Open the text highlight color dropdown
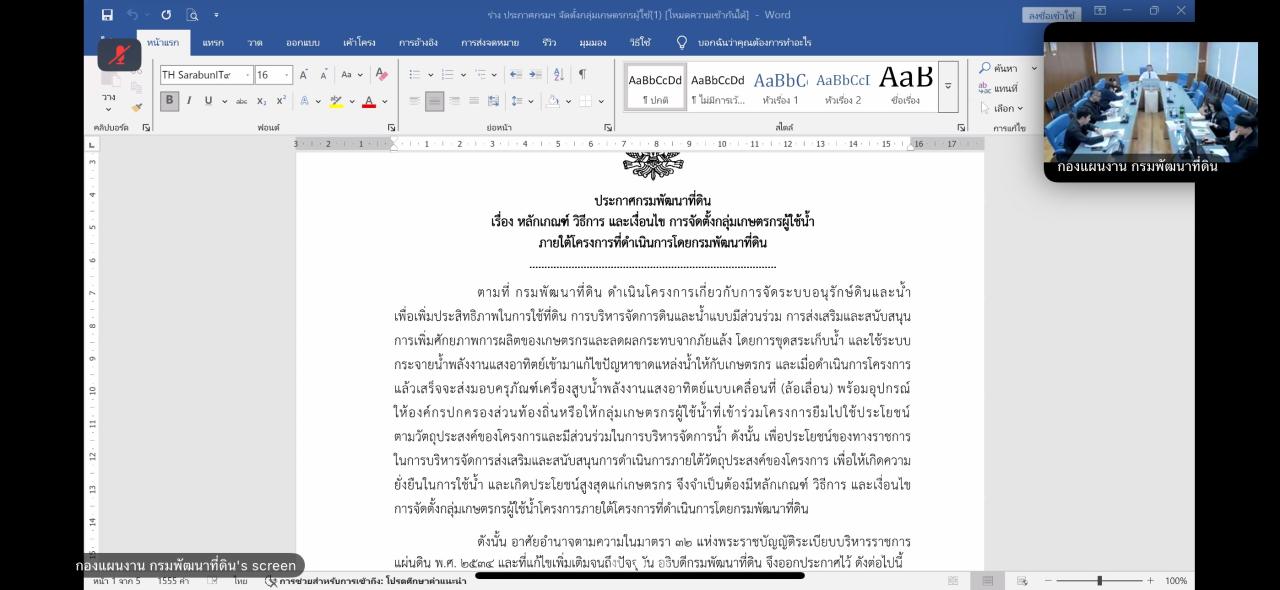1280x590 pixels. [x=351, y=101]
